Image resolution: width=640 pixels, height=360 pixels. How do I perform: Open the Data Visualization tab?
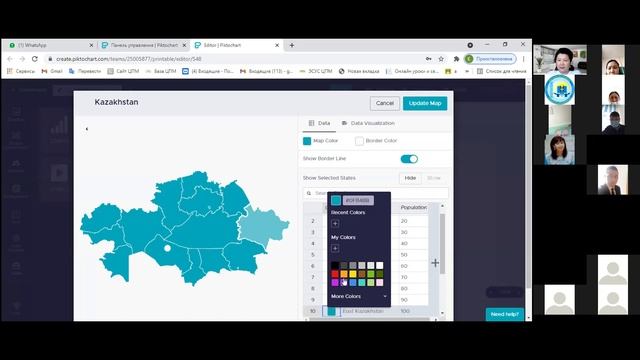tap(368, 123)
